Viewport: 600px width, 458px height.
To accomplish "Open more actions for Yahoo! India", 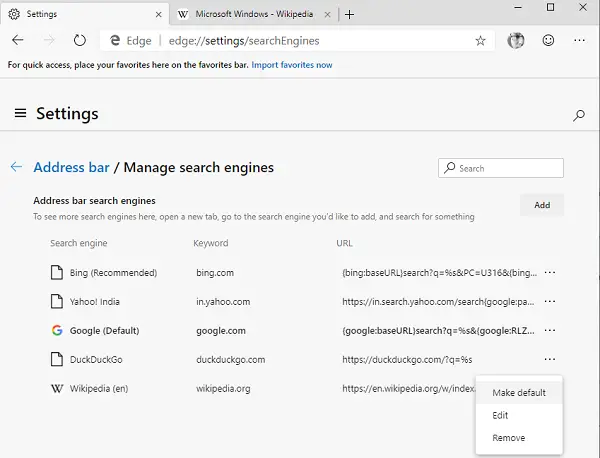I will pos(549,302).
